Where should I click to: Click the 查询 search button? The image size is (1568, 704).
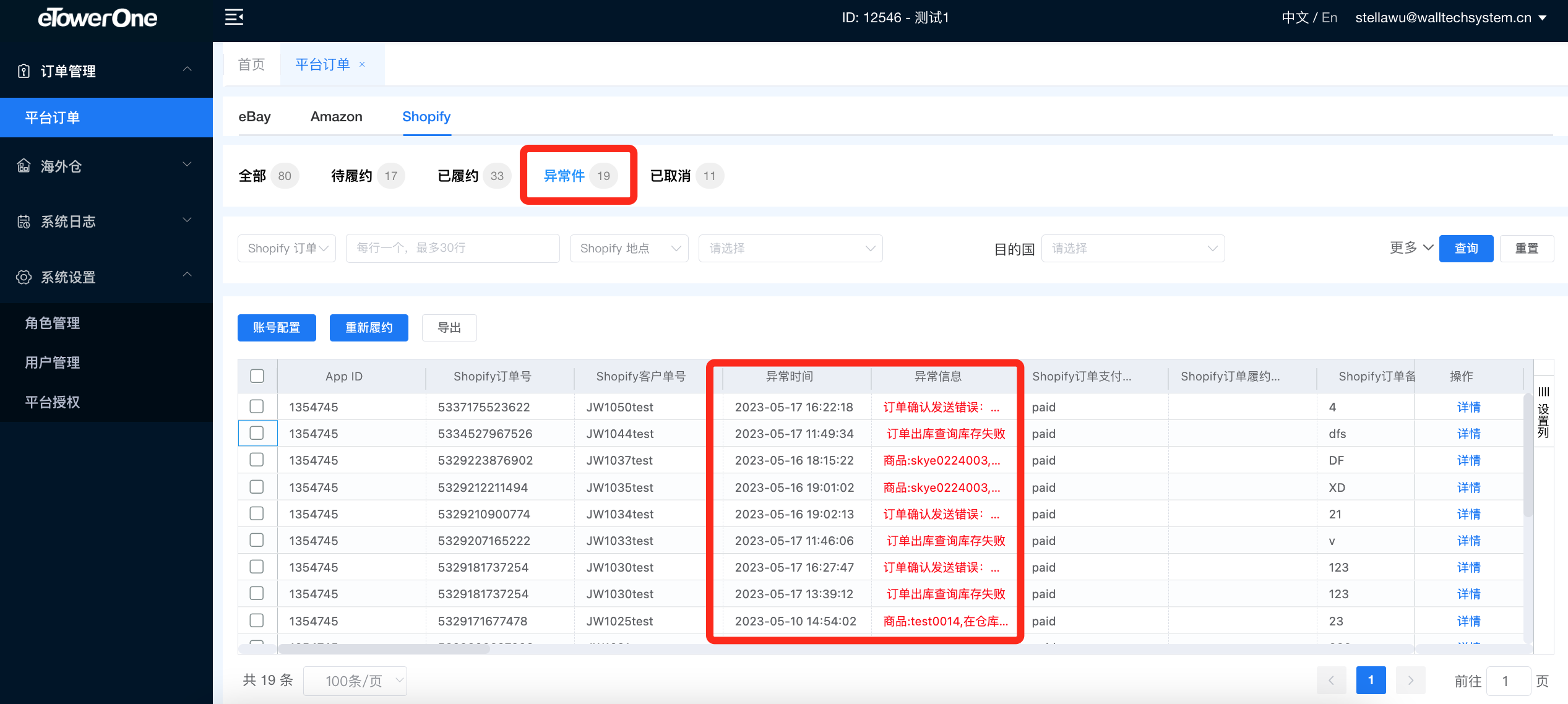[x=1466, y=248]
